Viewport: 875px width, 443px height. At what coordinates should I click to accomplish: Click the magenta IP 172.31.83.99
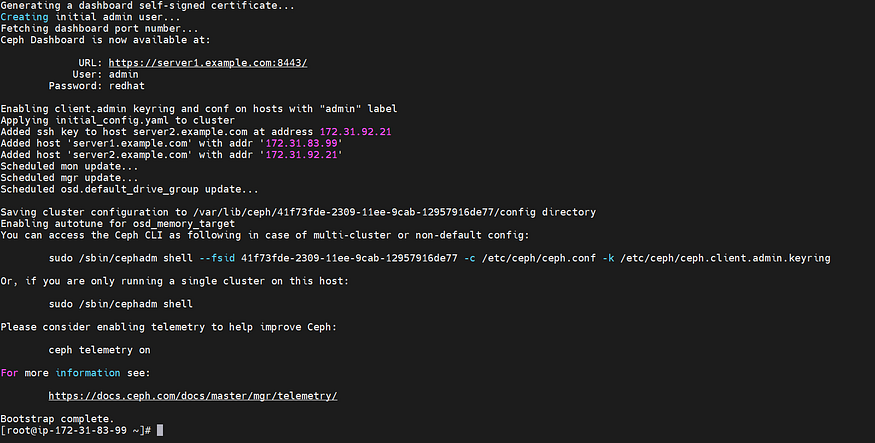(301, 143)
